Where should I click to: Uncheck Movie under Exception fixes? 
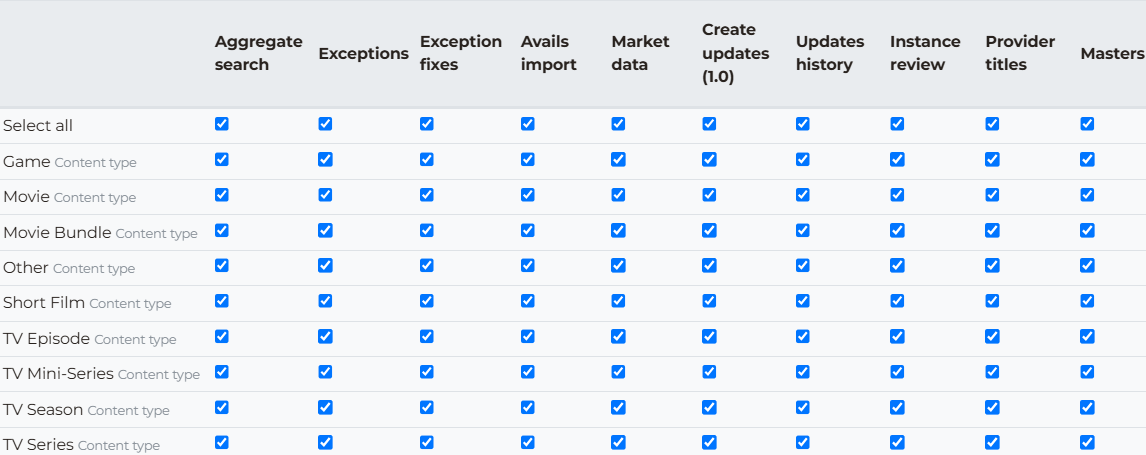(x=427, y=195)
